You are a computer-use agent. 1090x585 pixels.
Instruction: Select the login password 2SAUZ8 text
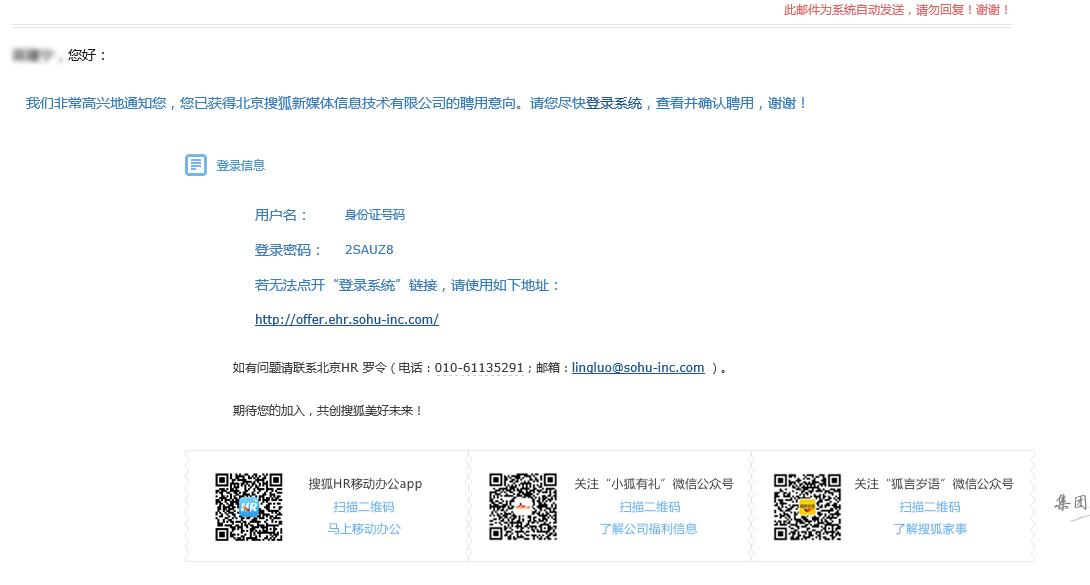tap(369, 249)
